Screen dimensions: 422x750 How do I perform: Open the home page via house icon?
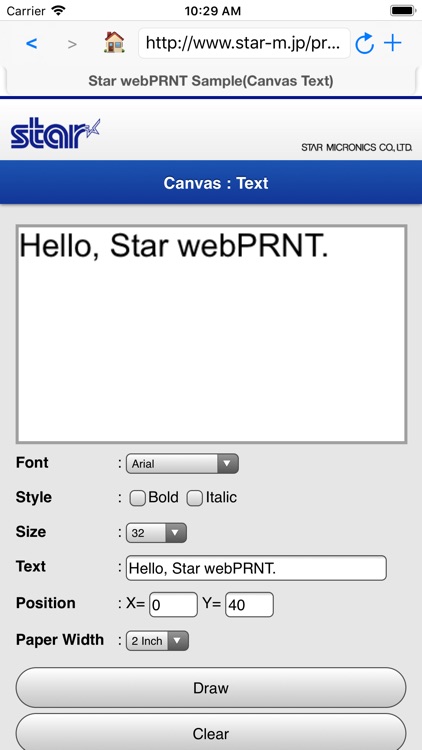114,43
